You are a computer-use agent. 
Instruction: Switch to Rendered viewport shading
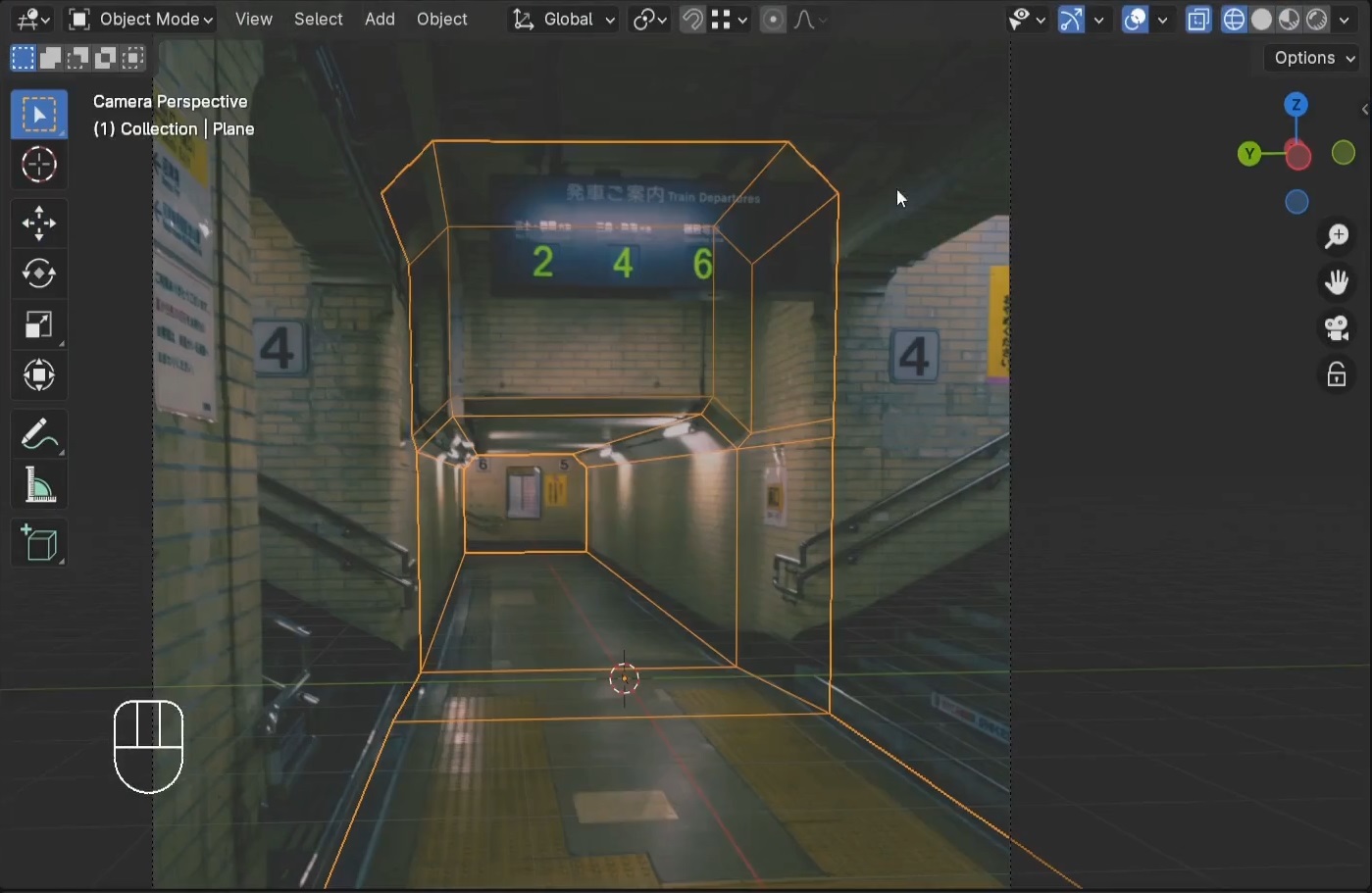1315,19
